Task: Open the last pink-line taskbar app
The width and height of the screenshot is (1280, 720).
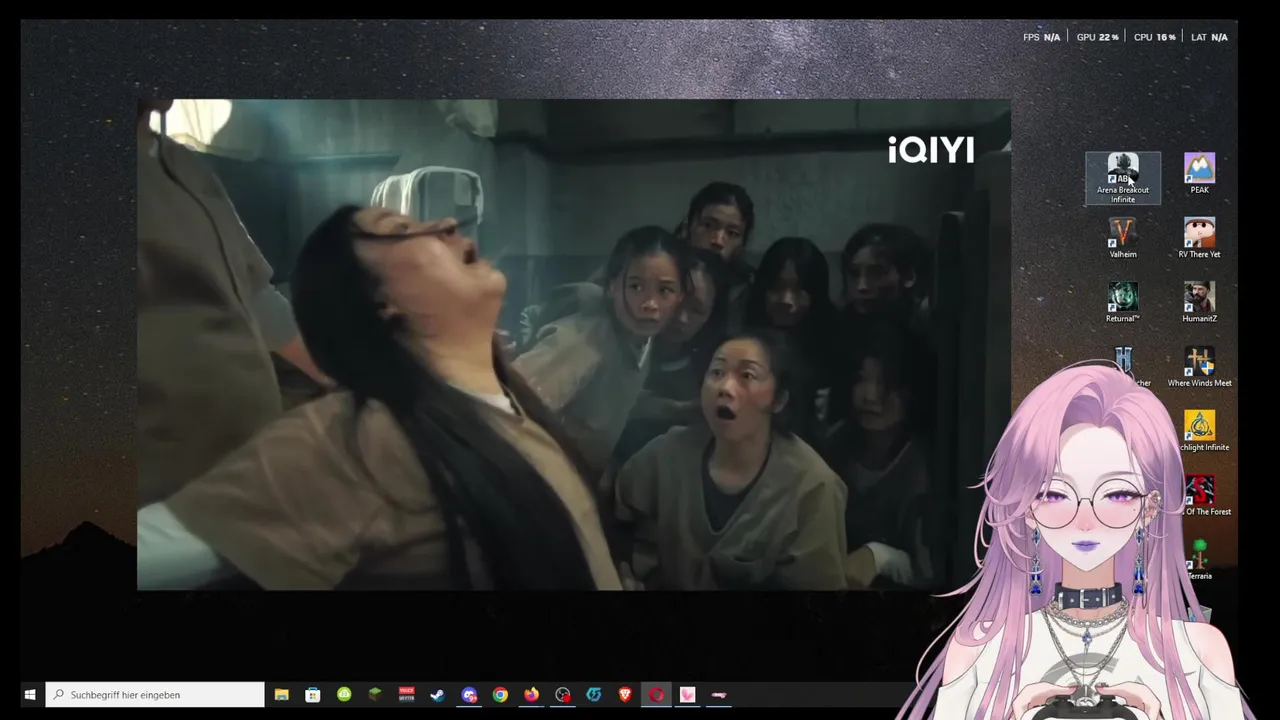Action: [x=719, y=695]
